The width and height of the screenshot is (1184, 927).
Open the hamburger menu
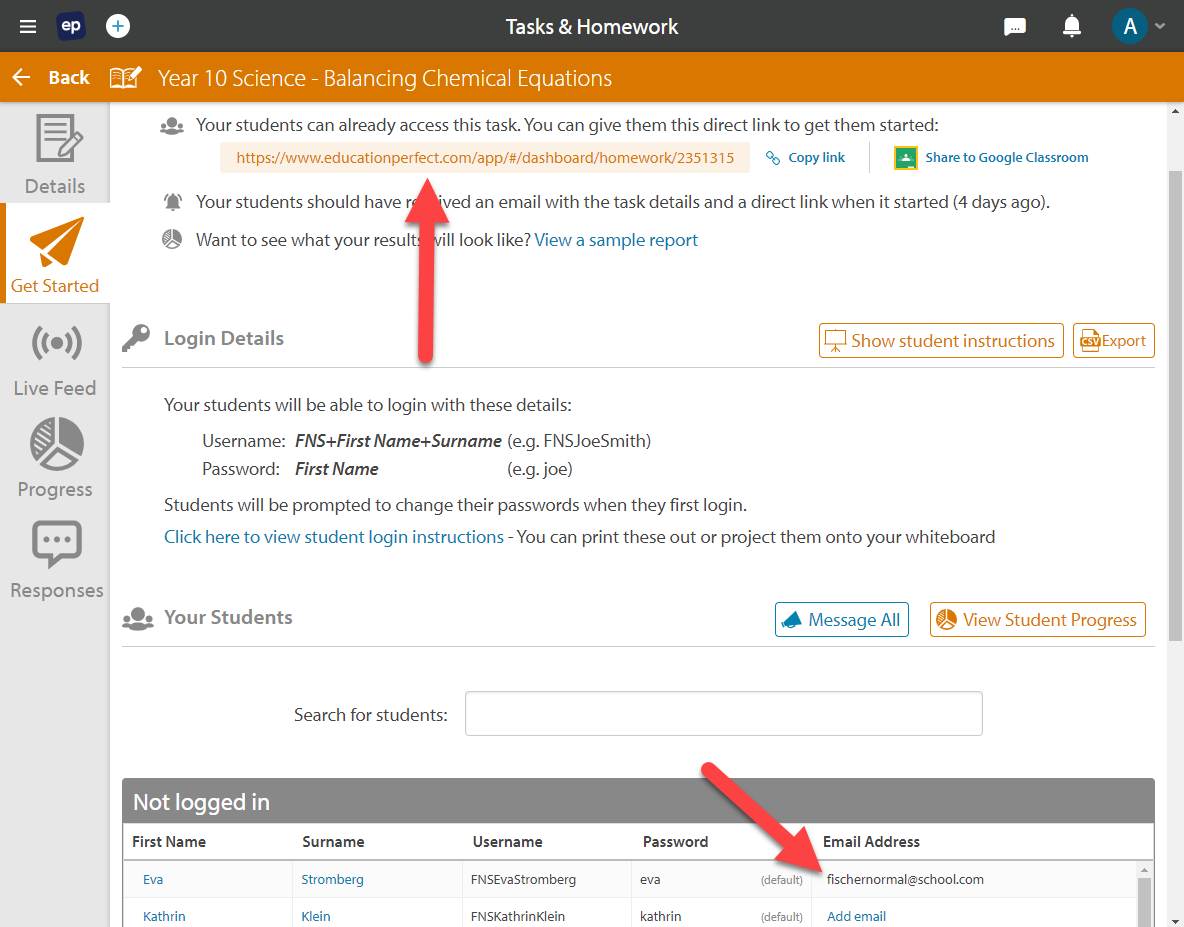coord(28,27)
